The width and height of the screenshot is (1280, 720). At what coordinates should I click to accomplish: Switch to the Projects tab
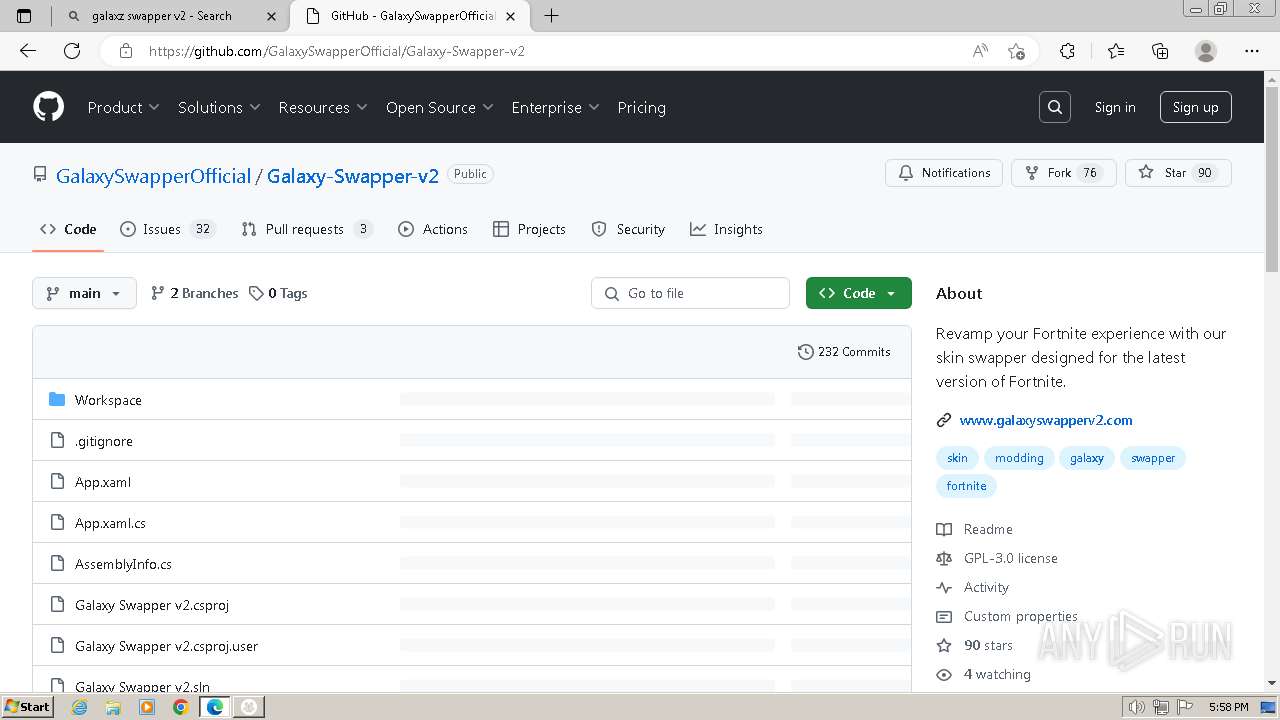(x=529, y=229)
